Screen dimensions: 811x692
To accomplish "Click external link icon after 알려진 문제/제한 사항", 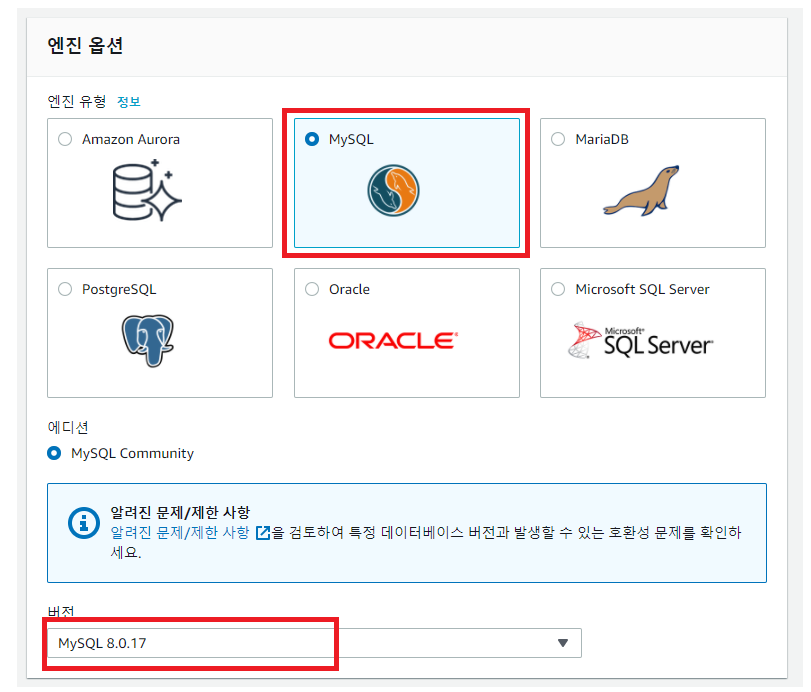I will pos(263,532).
